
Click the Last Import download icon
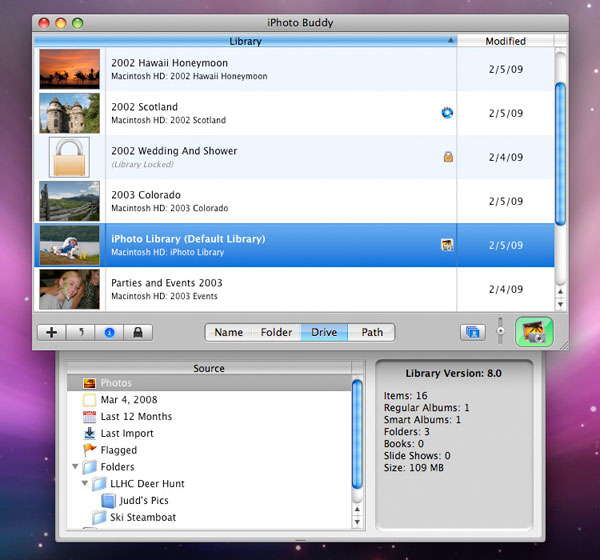(89, 433)
